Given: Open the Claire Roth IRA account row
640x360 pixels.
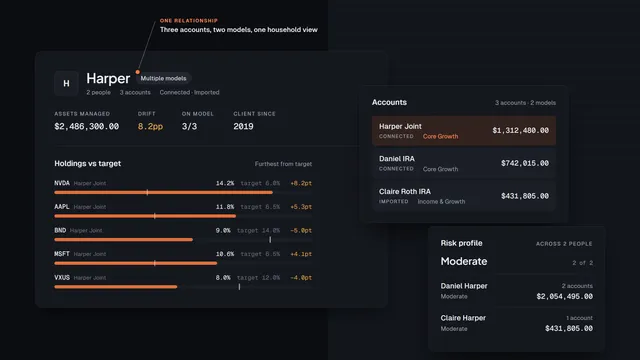Looking at the screenshot, I should (x=464, y=196).
